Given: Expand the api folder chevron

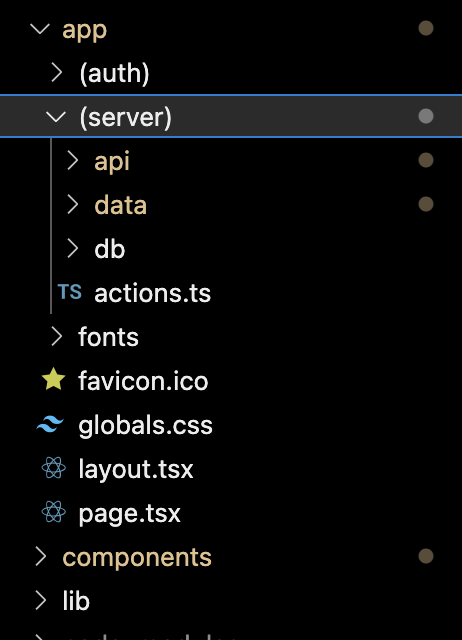Looking at the screenshot, I should click(x=72, y=160).
